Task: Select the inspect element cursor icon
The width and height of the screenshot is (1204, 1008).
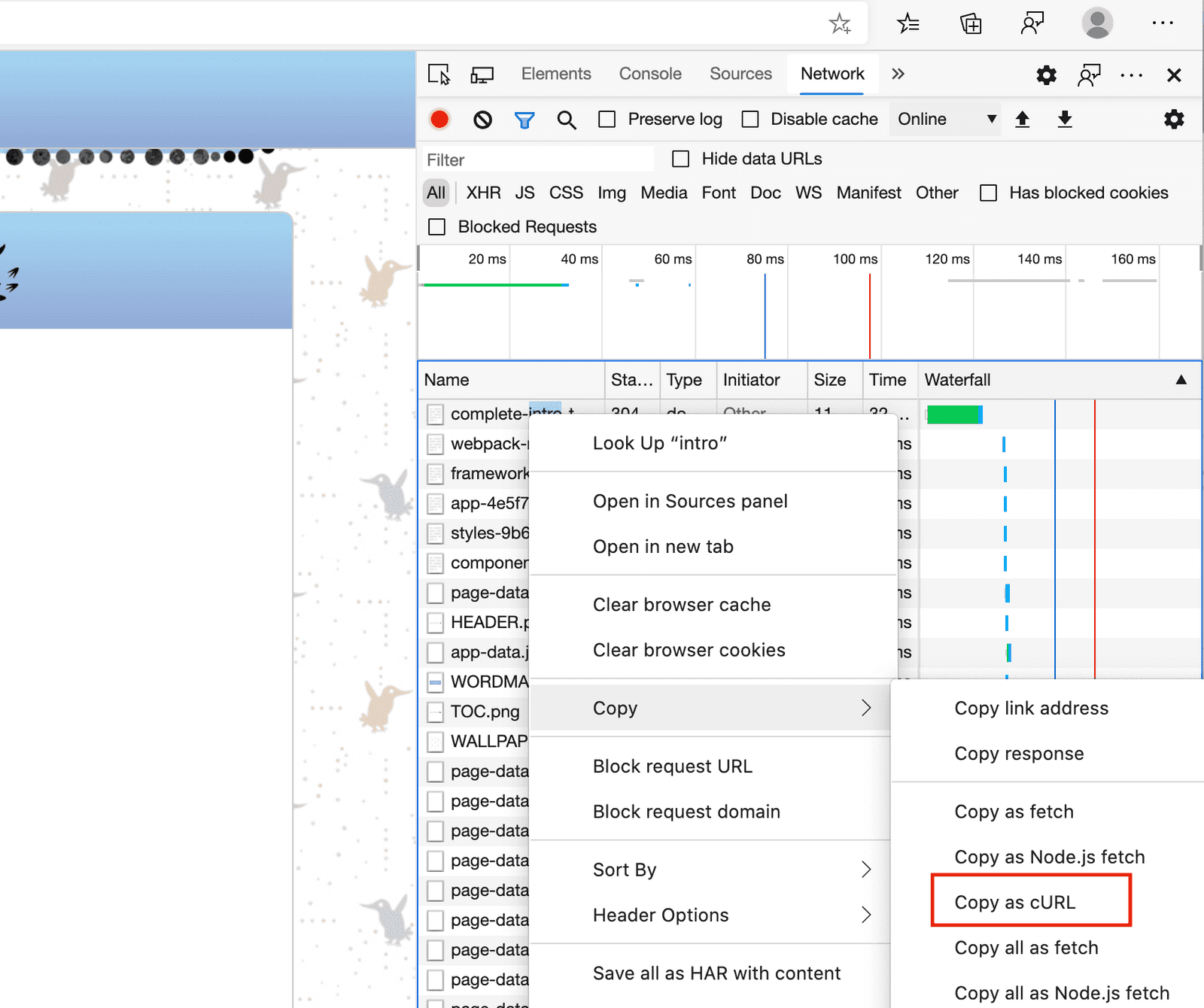Action: (x=439, y=74)
